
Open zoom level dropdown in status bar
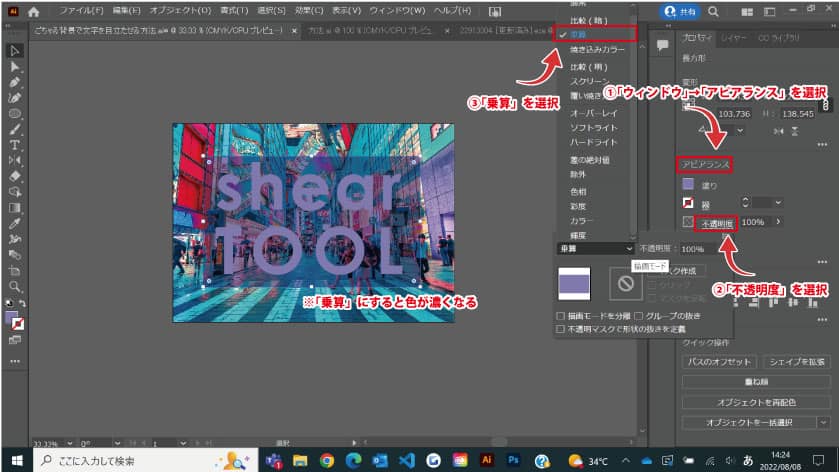[x=70, y=444]
